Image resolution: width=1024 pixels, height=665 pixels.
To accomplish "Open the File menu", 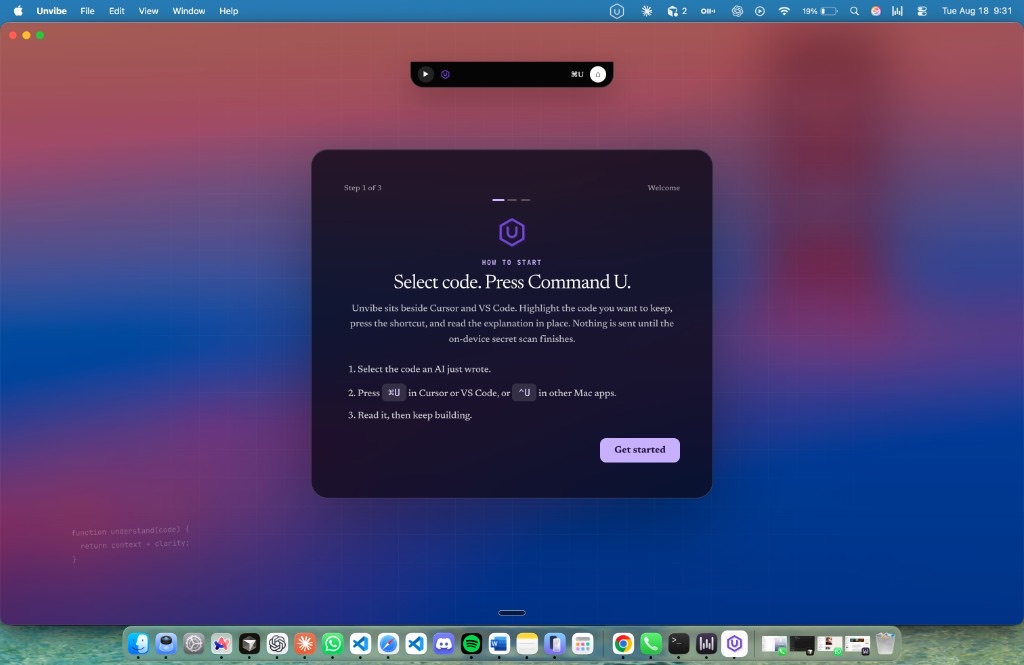I will point(88,11).
